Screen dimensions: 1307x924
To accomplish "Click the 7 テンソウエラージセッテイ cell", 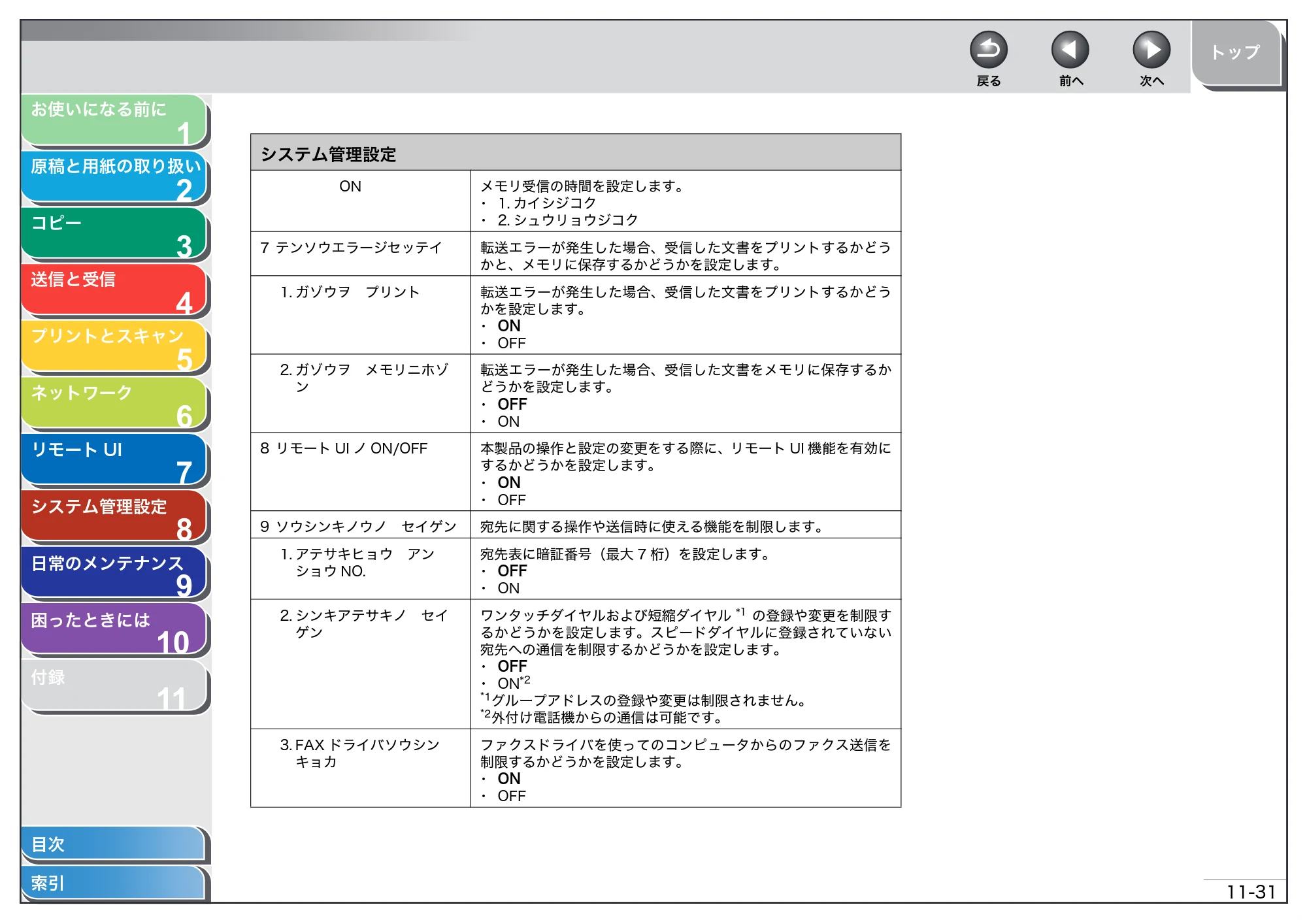I will point(361,254).
